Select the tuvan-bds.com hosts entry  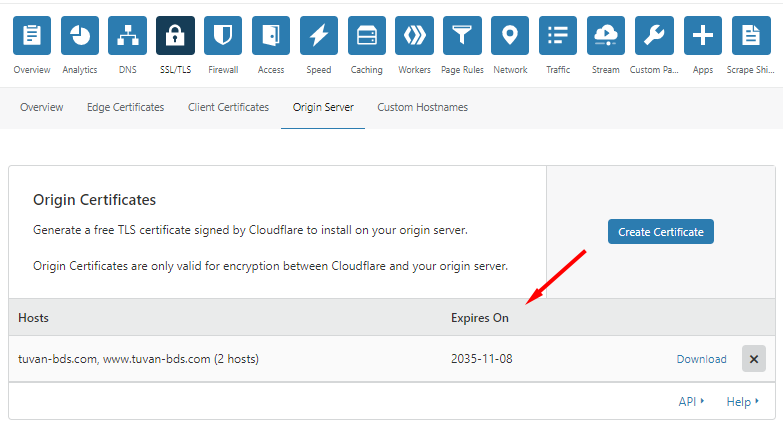138,359
